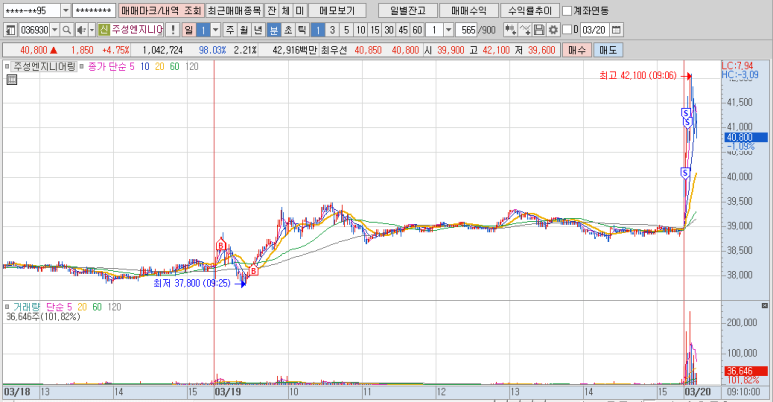Open the stock code 036930 dropdown
Screen dimensions: 773x402
pyautogui.click(x=55, y=30)
